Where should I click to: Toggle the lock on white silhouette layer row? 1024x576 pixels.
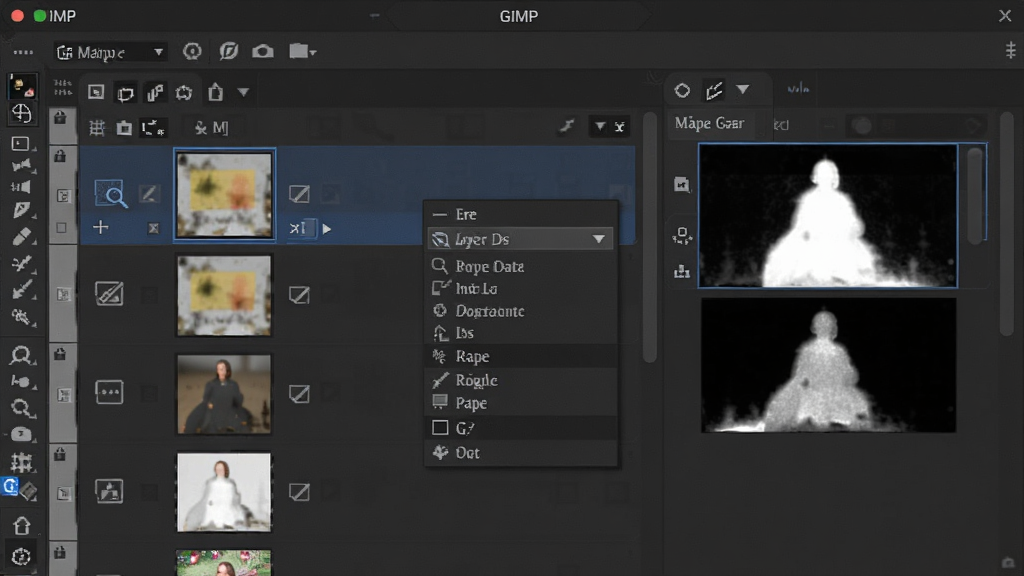pyautogui.click(x=60, y=454)
